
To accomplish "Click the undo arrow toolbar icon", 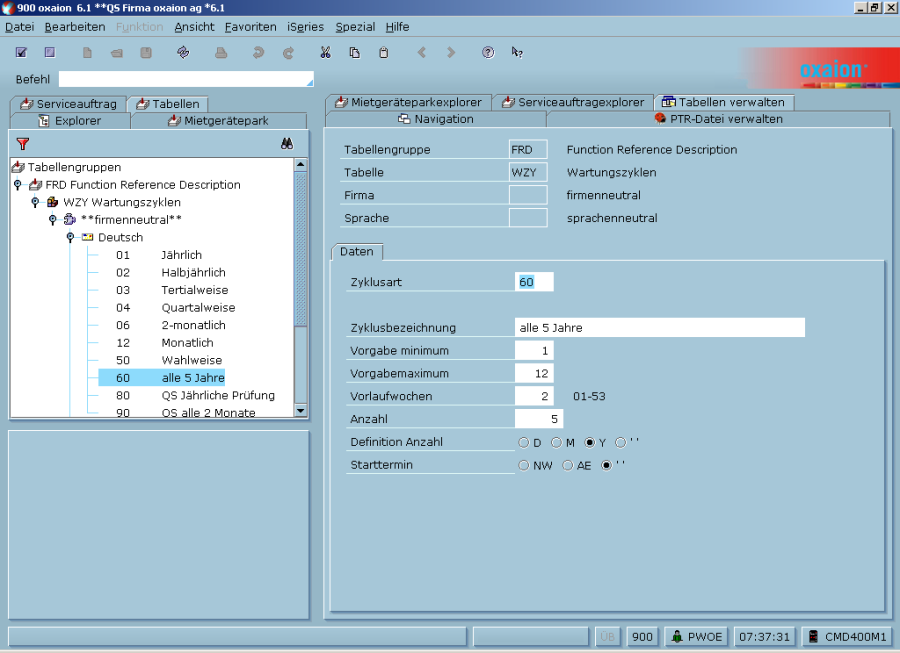I will 258,53.
